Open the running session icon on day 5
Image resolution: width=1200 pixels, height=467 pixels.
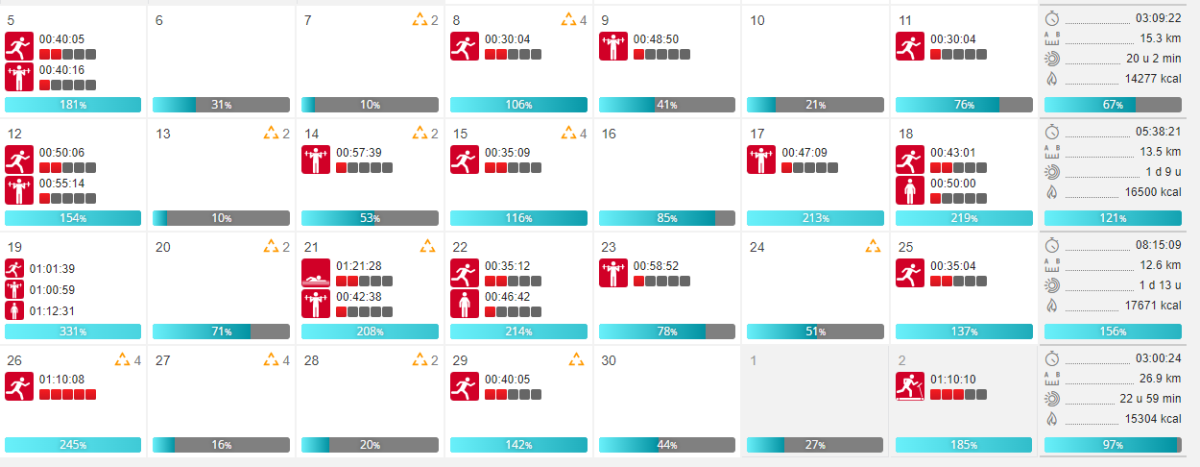pyautogui.click(x=19, y=46)
